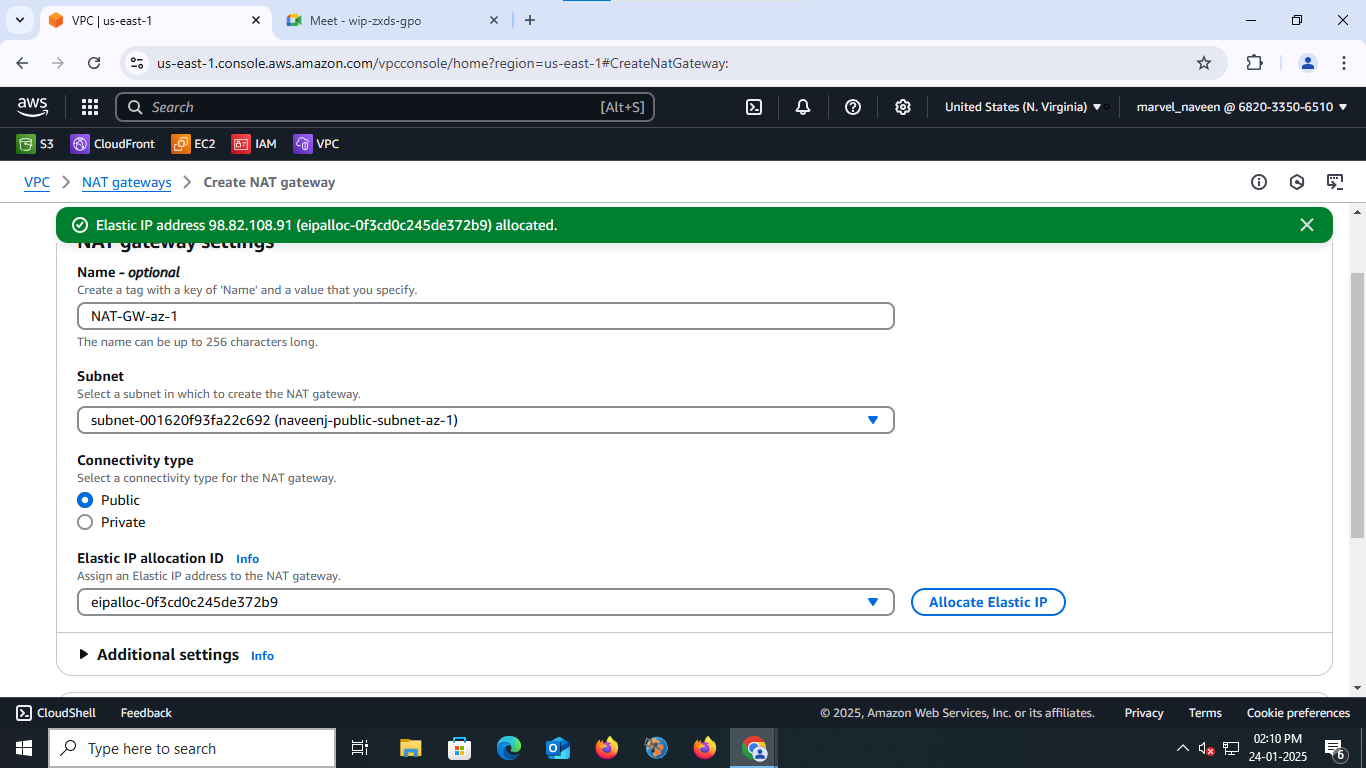
Task: Open the Subnet dropdown
Action: (486, 420)
